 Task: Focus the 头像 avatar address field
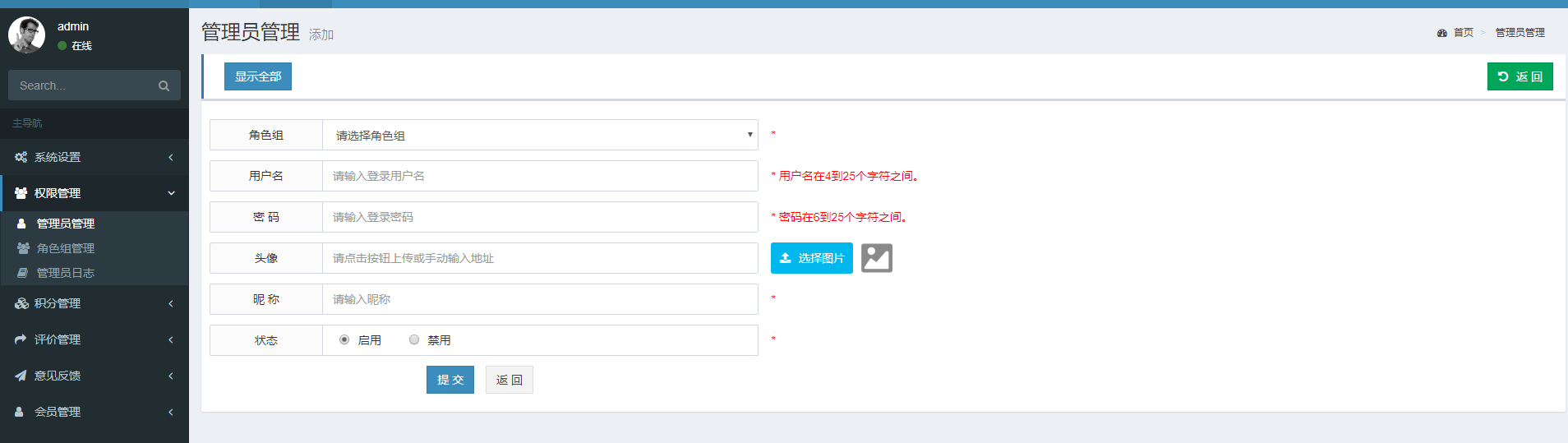541,258
